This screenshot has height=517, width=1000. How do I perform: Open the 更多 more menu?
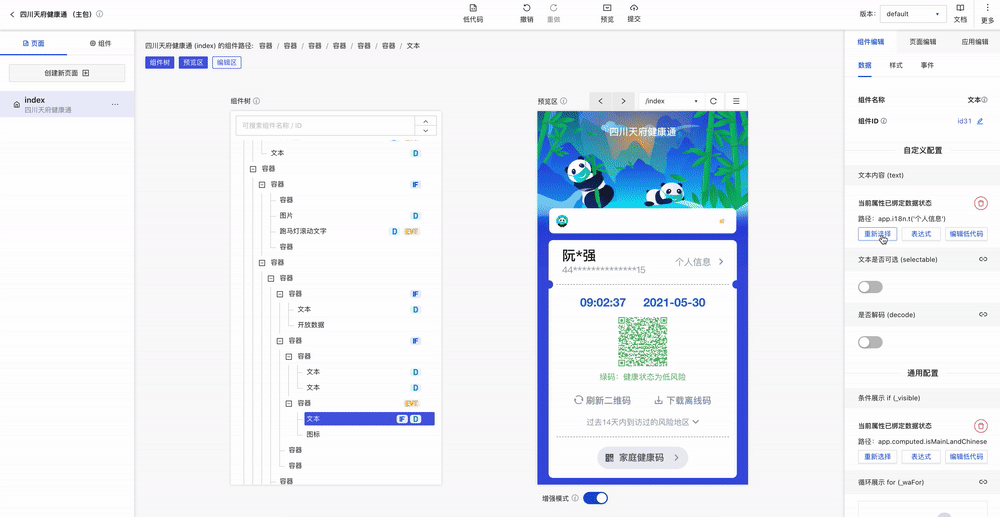(x=987, y=13)
